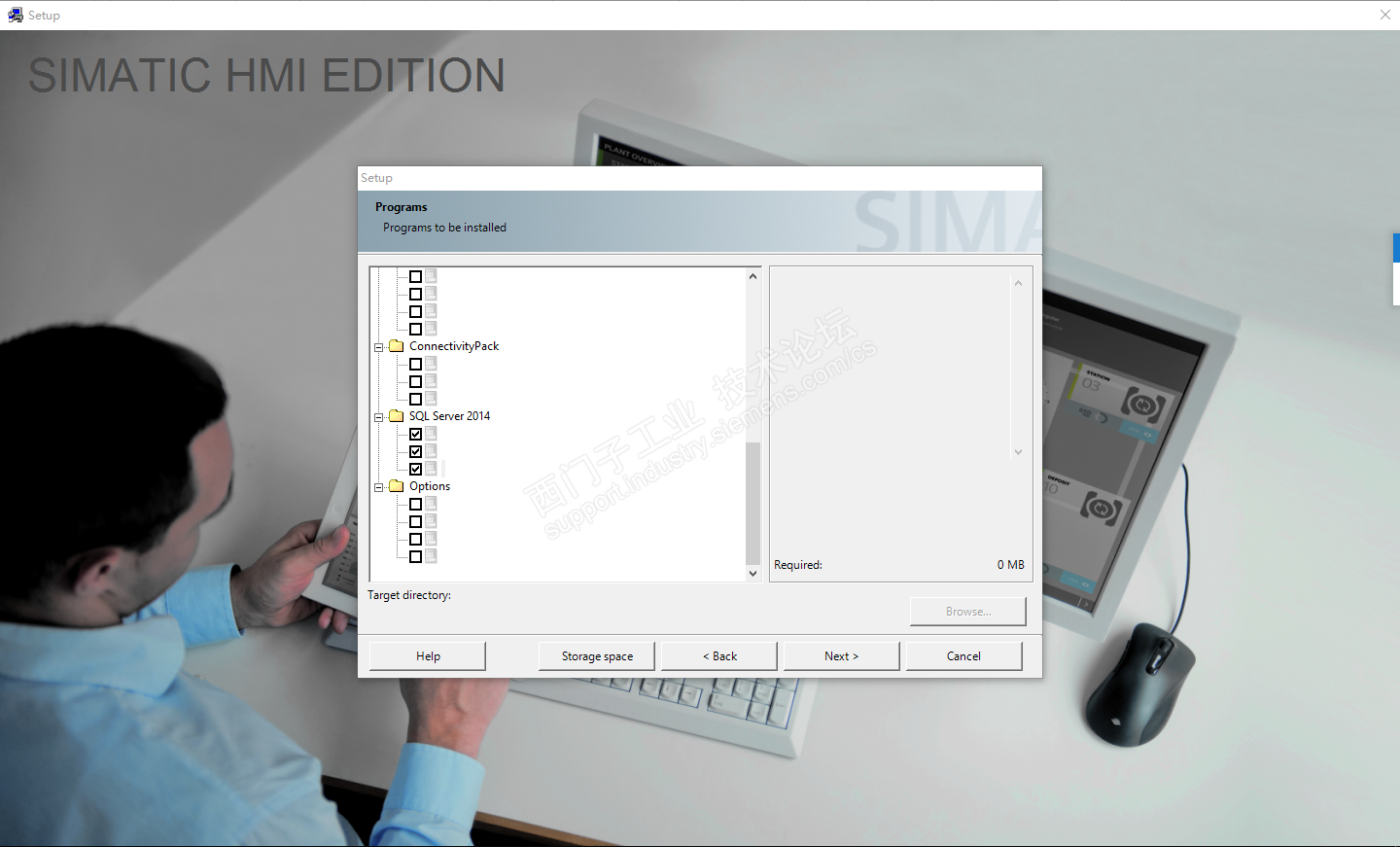
Task: Uncheck the first item under SQL Server 2014
Action: (x=415, y=434)
